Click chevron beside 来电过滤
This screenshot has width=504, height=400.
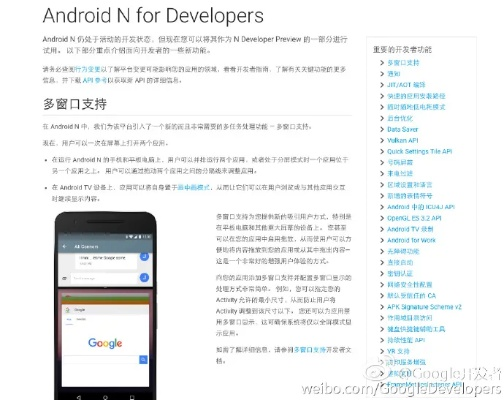pos(382,174)
